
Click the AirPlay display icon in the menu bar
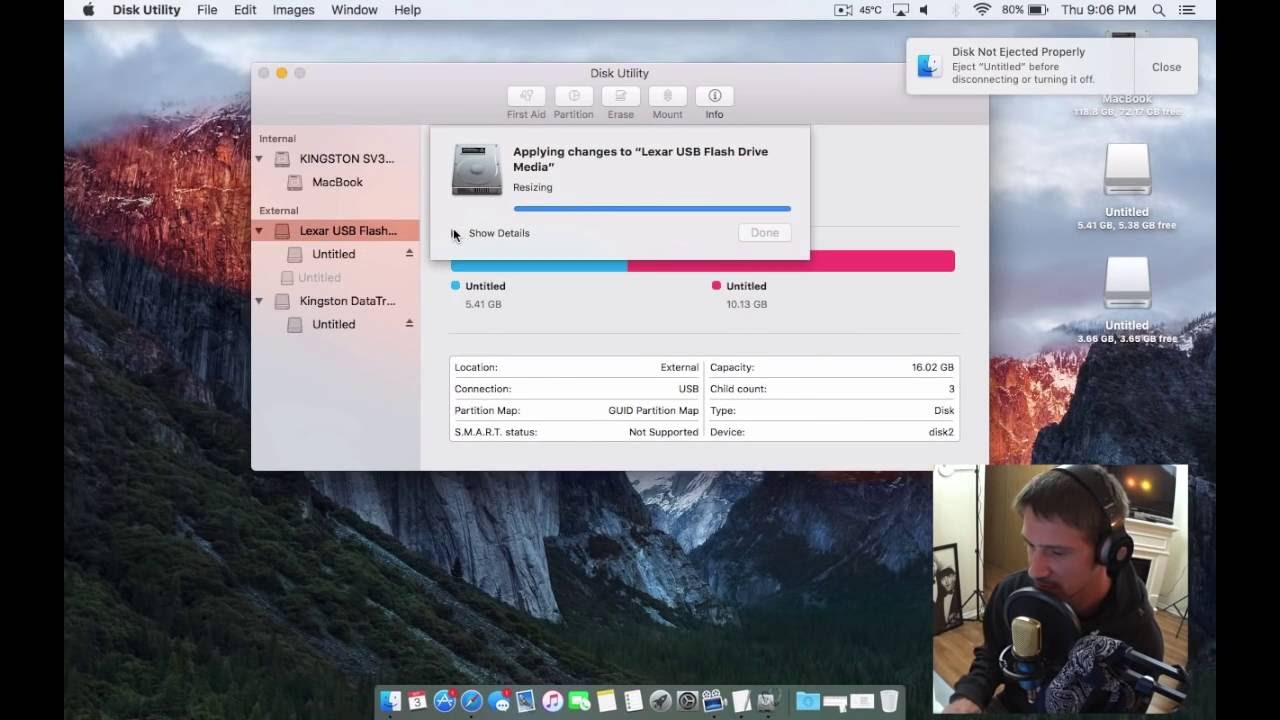click(x=901, y=10)
